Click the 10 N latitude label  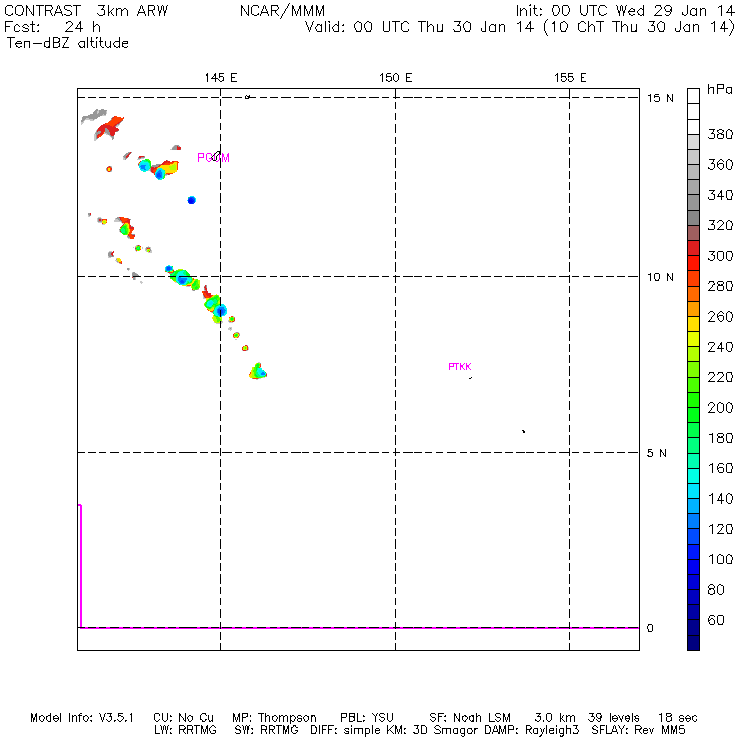coord(660,277)
